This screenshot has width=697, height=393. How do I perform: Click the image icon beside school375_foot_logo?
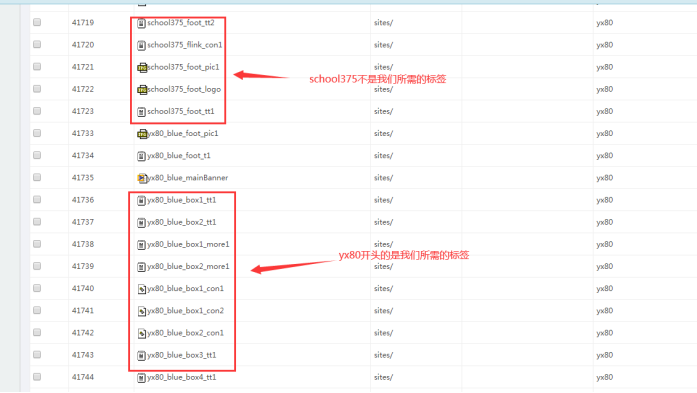click(142, 90)
